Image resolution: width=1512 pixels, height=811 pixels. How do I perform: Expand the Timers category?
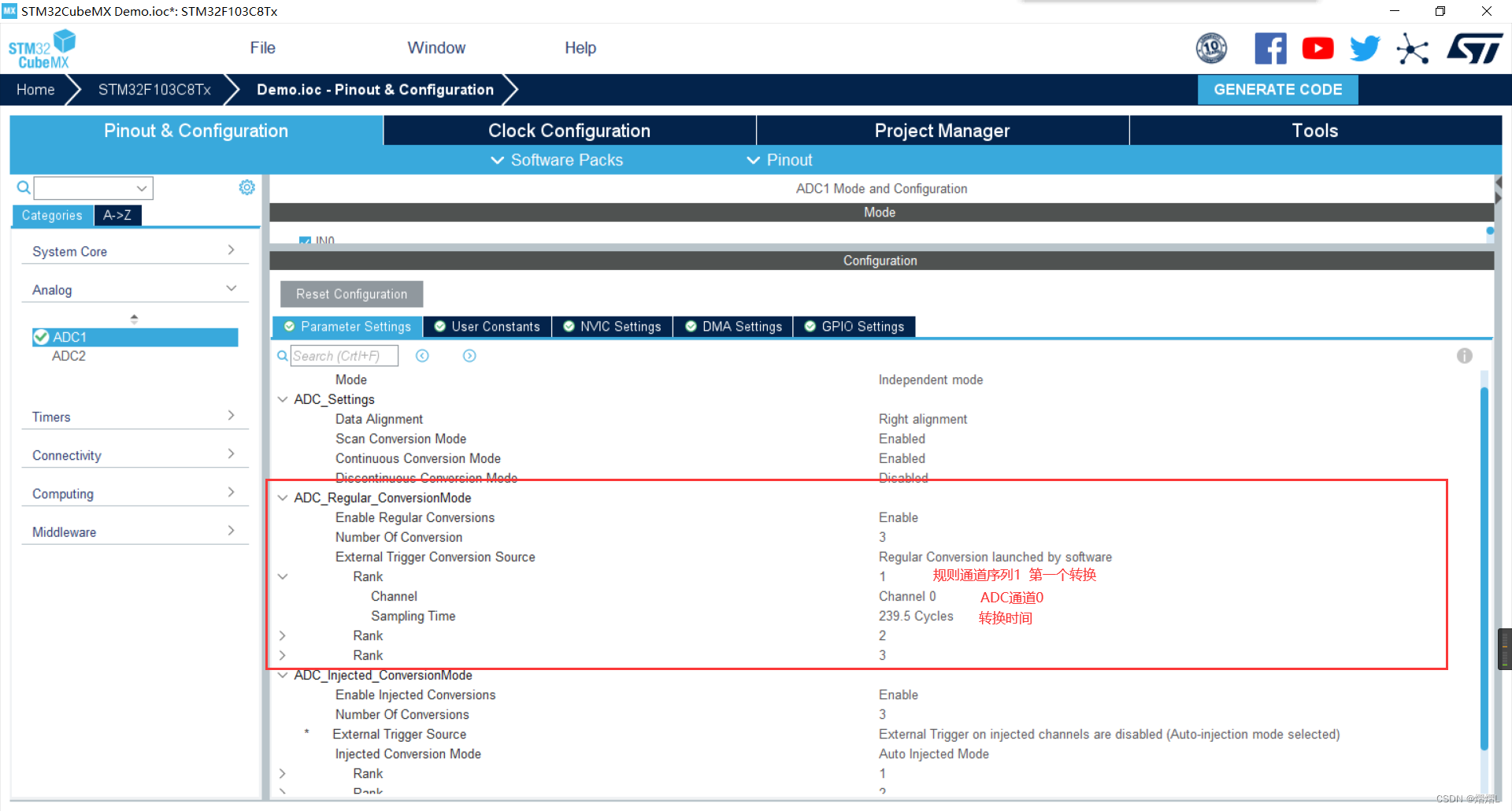[231, 416]
